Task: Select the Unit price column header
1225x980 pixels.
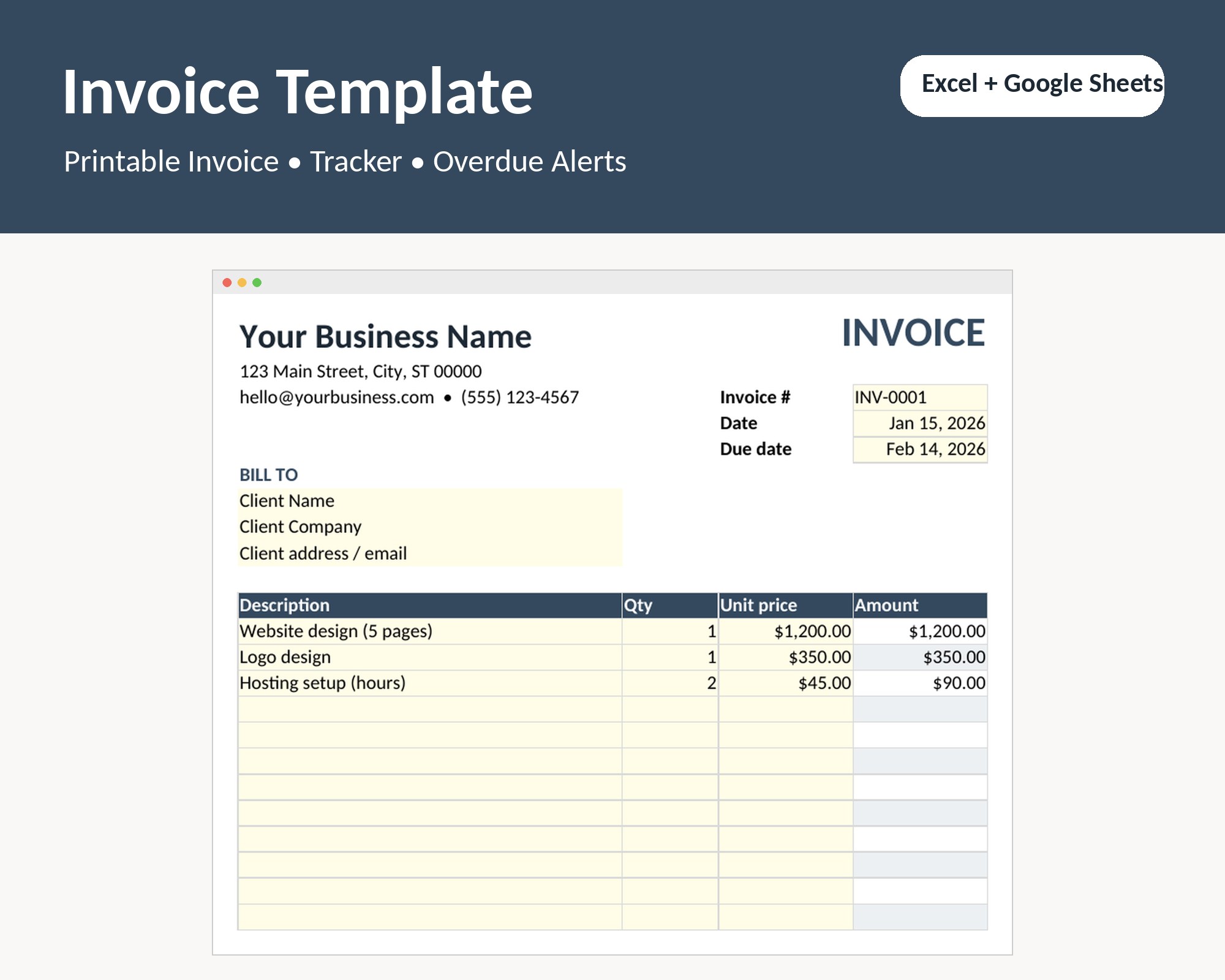Action: (x=786, y=605)
